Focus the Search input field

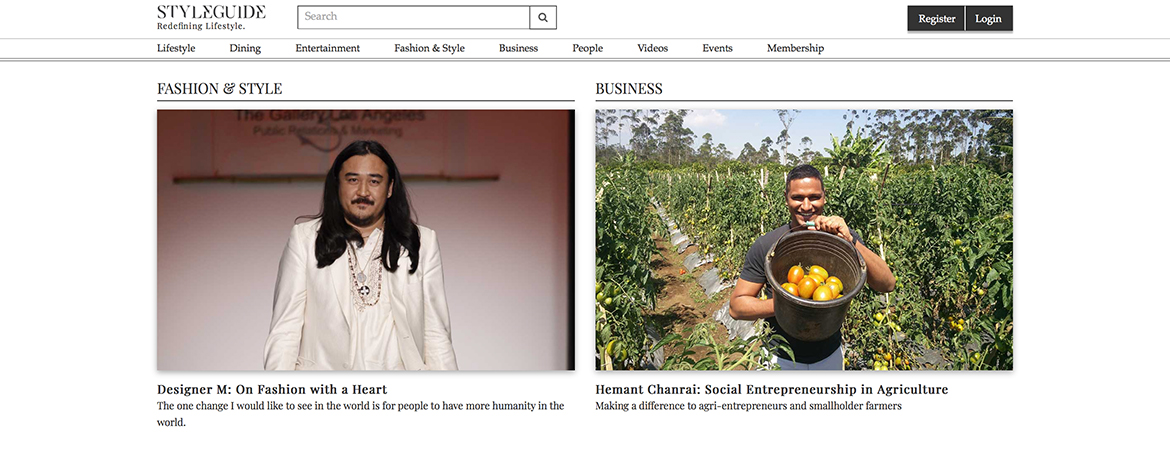[x=413, y=17]
